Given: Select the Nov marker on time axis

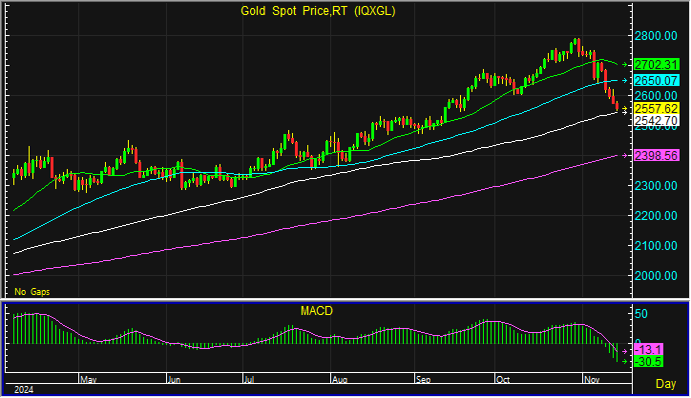Looking at the screenshot, I should point(592,379).
